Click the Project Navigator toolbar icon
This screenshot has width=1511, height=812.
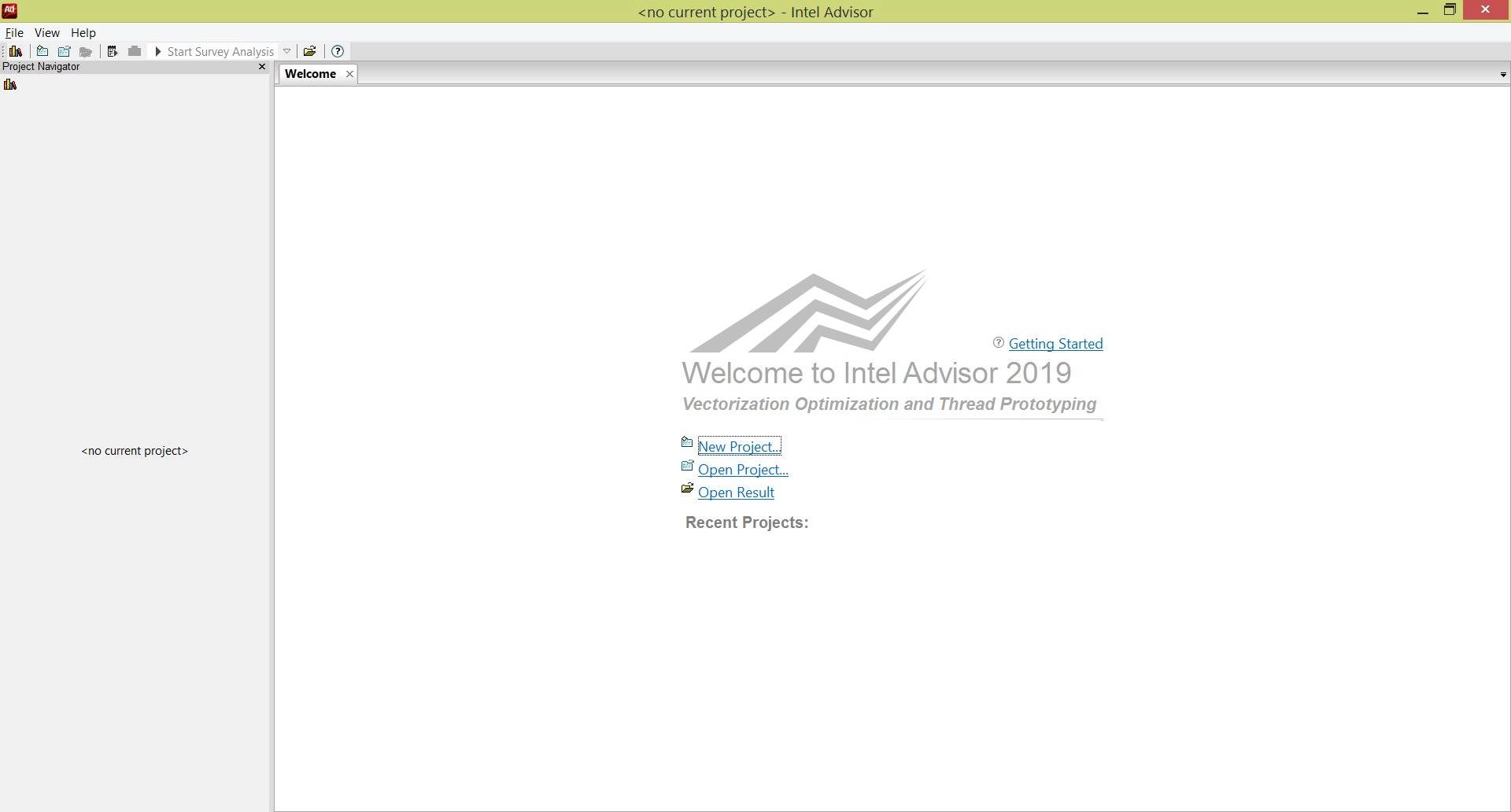[x=16, y=51]
